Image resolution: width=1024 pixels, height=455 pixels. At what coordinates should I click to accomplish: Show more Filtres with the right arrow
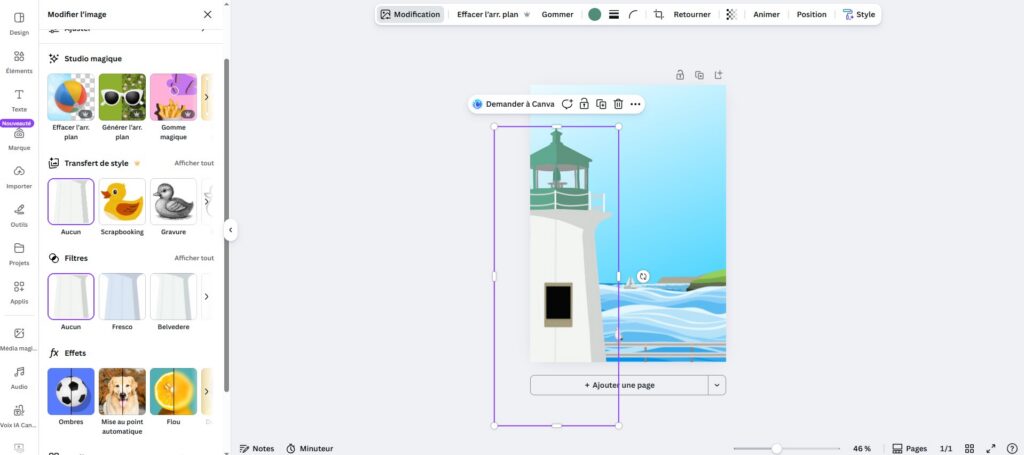(206, 297)
